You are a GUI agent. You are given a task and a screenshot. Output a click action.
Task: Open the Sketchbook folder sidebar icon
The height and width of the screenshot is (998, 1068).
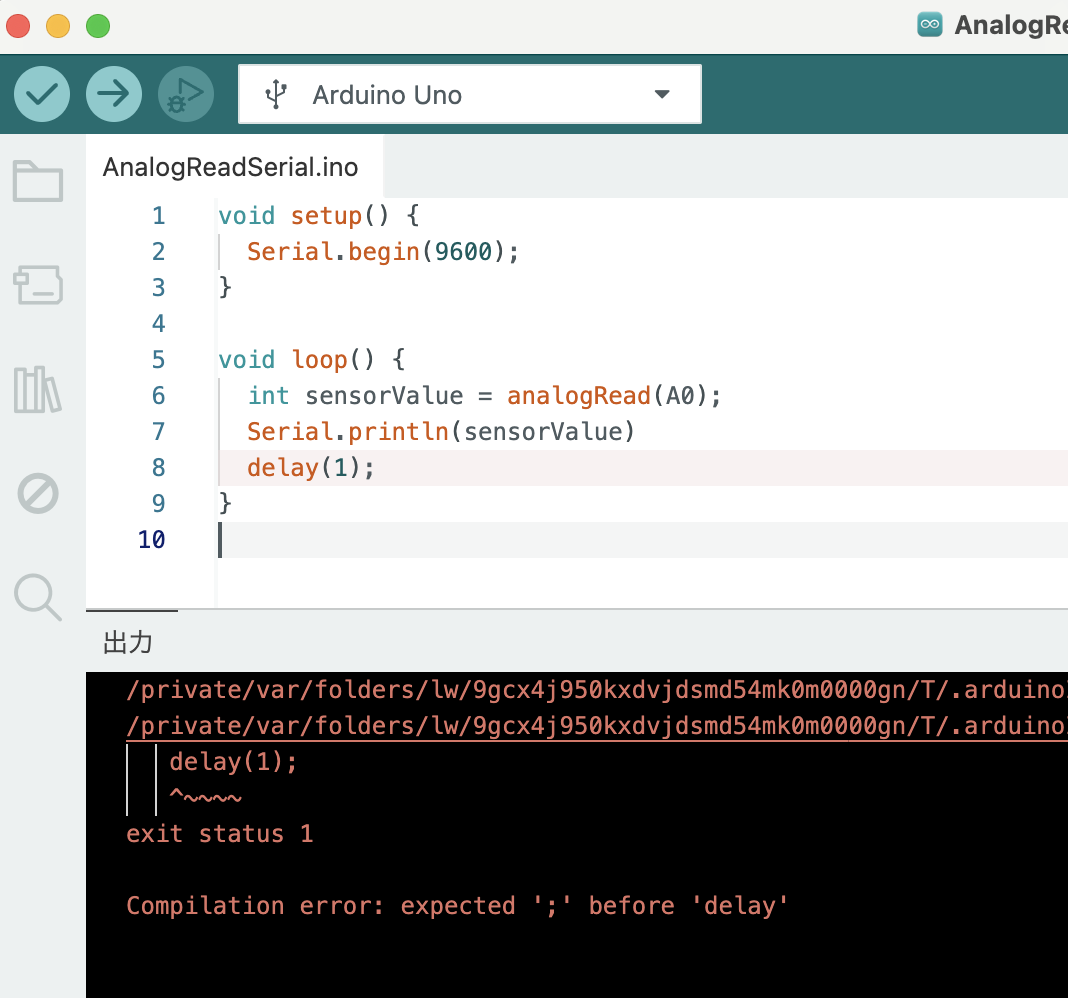38,181
